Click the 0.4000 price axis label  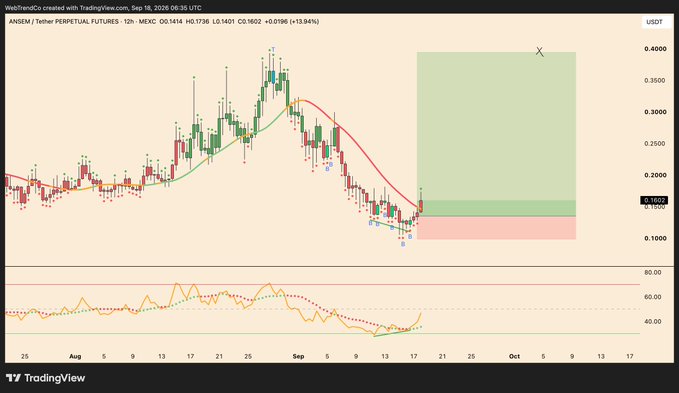point(655,49)
